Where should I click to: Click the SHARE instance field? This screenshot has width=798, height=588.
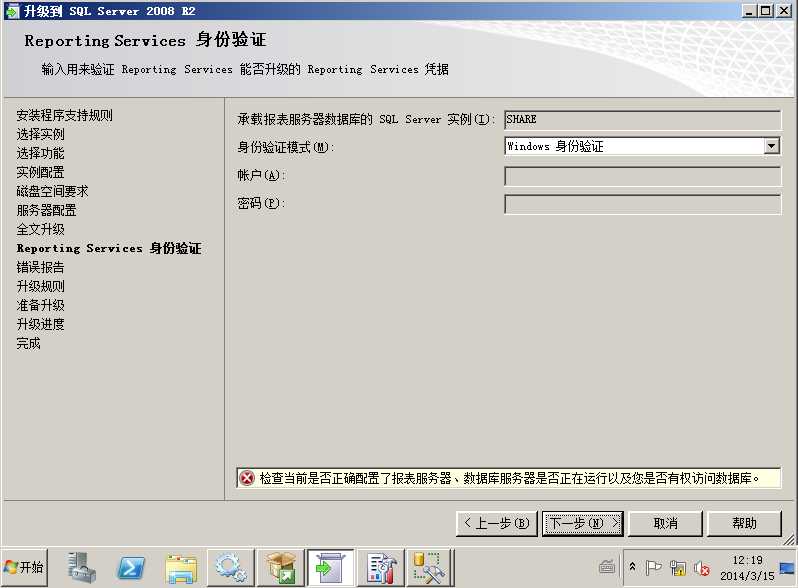pos(642,120)
